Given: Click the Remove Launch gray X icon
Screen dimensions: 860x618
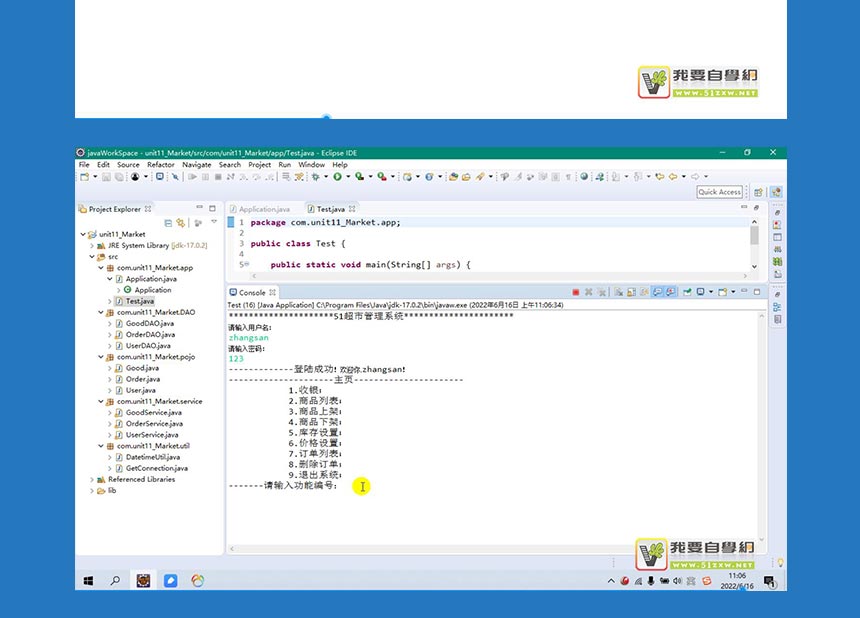Looking at the screenshot, I should pyautogui.click(x=589, y=292).
